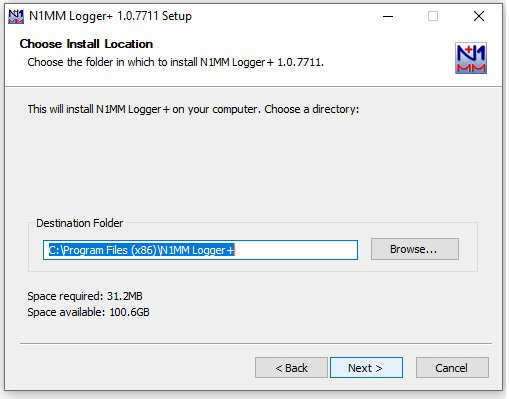Click the 'Destination Folder' group label
This screenshot has width=509, height=399.
point(80,223)
